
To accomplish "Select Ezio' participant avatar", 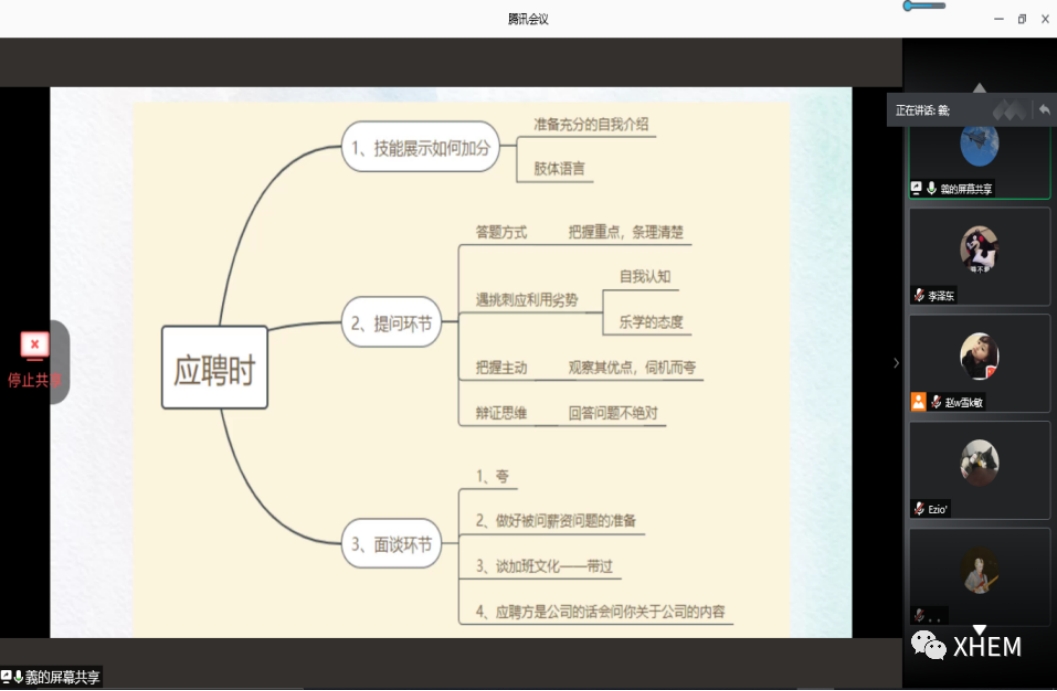I will pos(979,463).
